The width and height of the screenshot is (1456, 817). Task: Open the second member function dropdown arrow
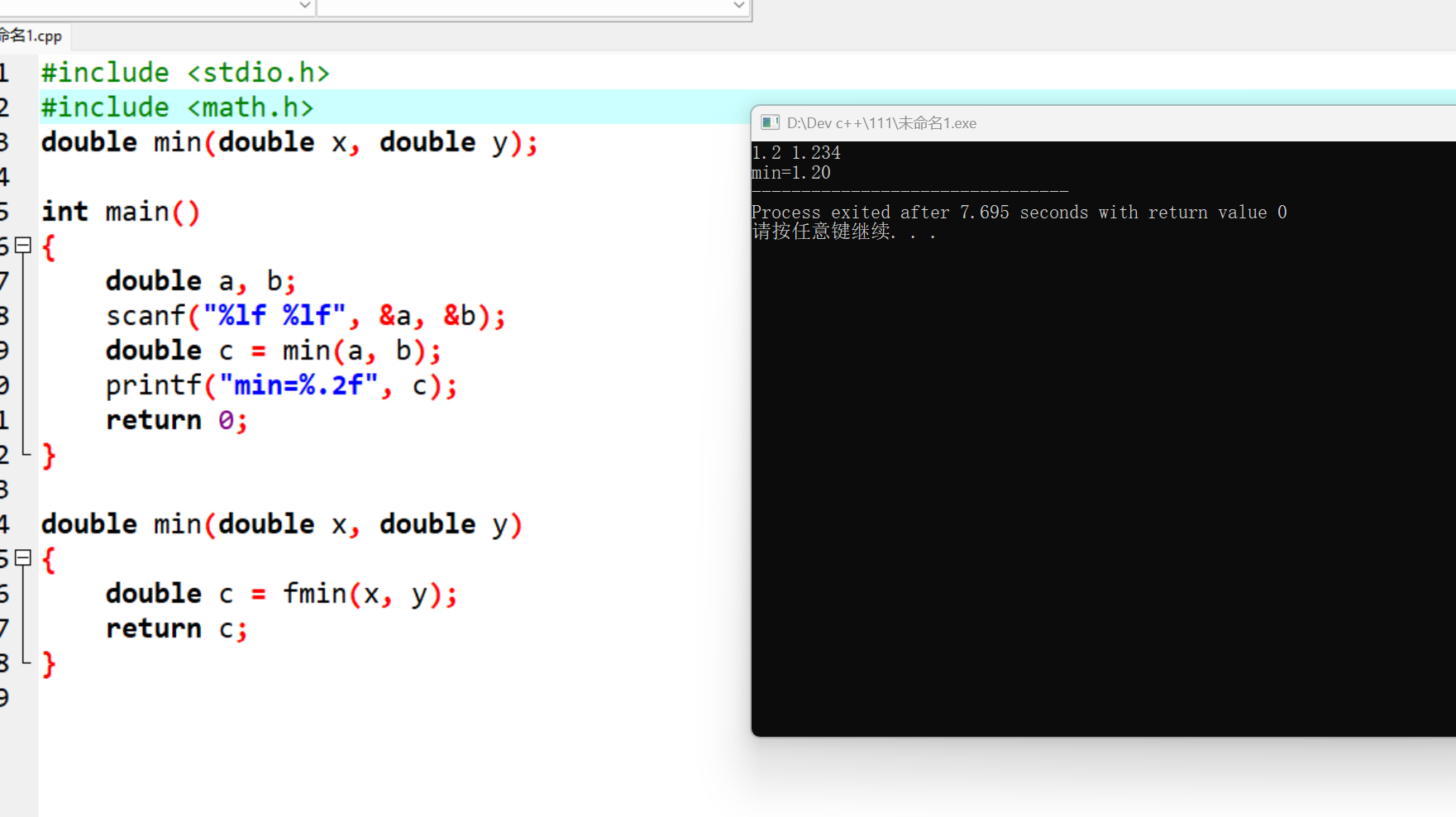pos(739,5)
